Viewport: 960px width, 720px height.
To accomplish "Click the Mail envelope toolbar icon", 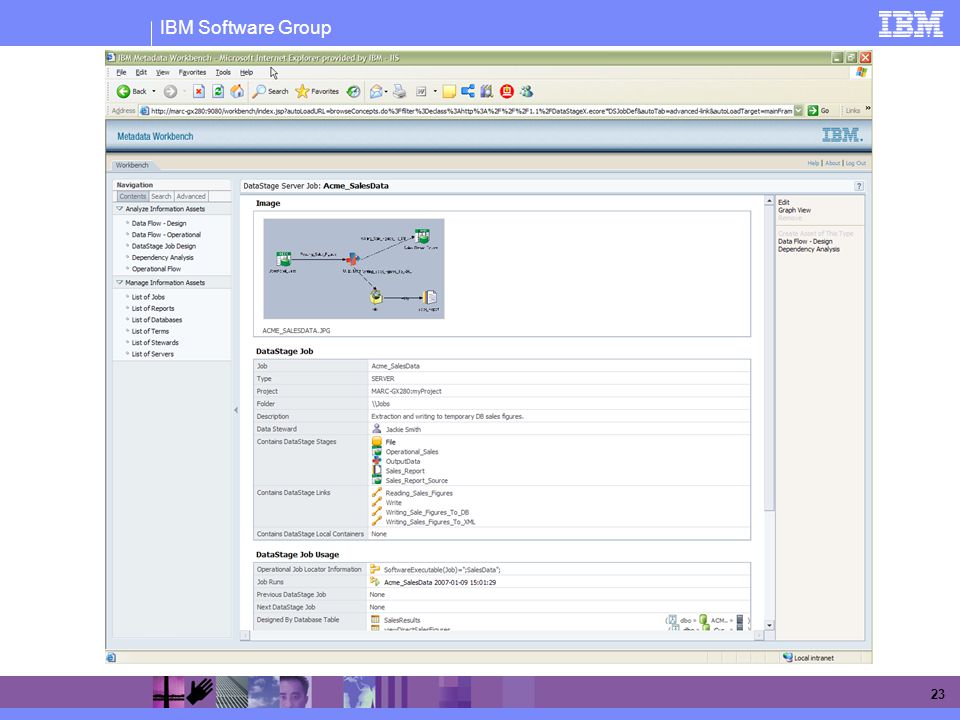I will click(x=376, y=91).
